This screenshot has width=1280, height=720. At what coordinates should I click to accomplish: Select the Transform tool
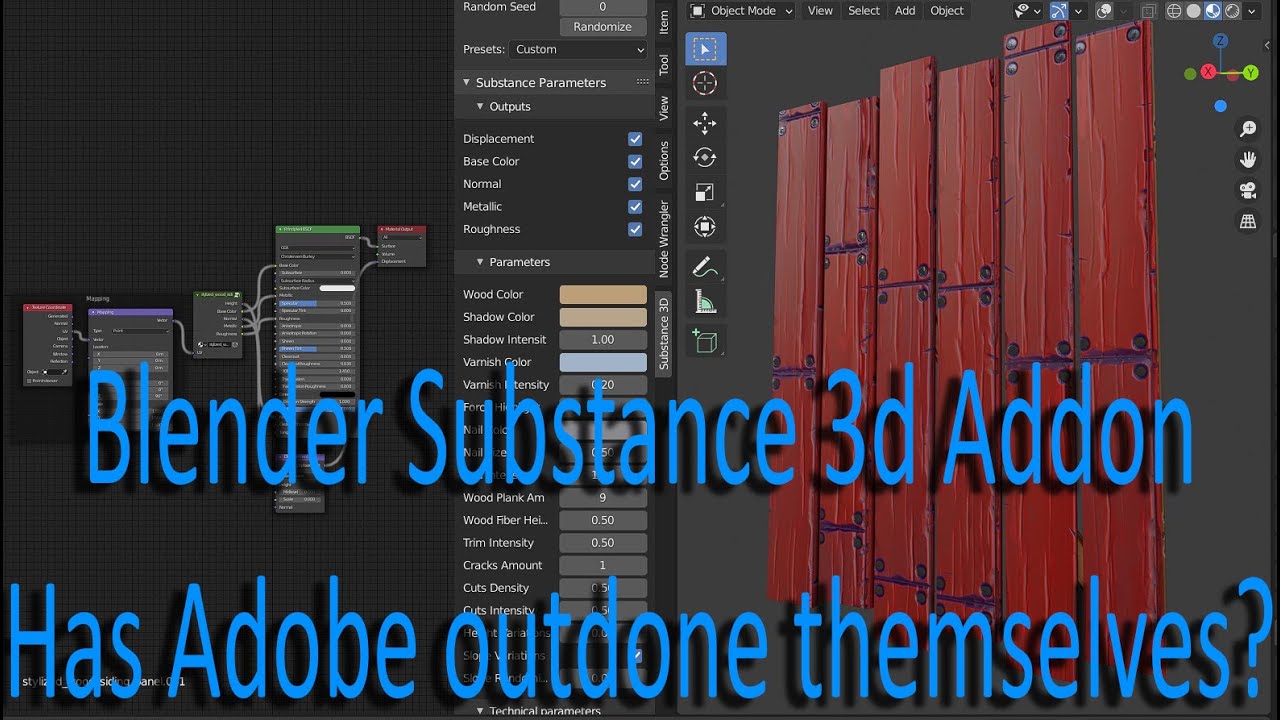point(705,227)
